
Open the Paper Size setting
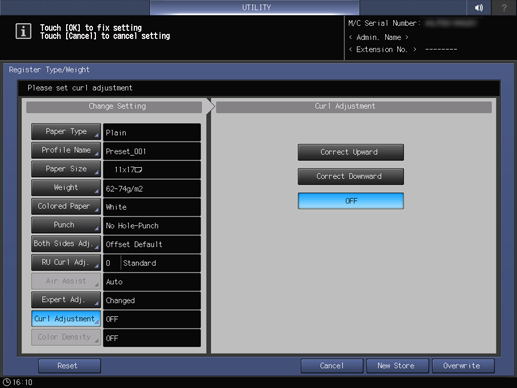pos(66,169)
